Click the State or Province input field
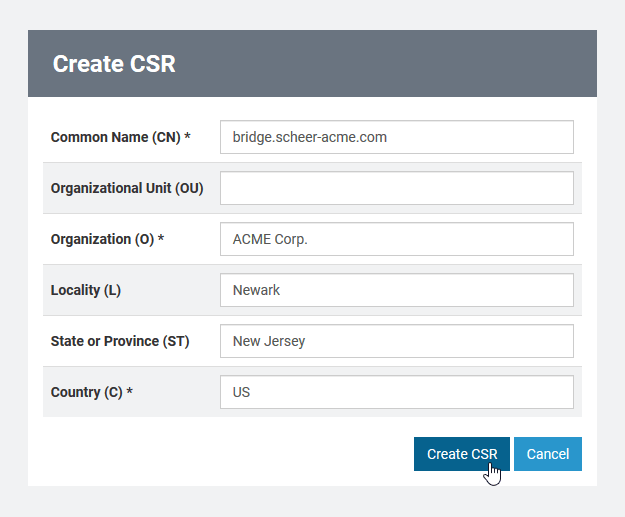 click(396, 341)
